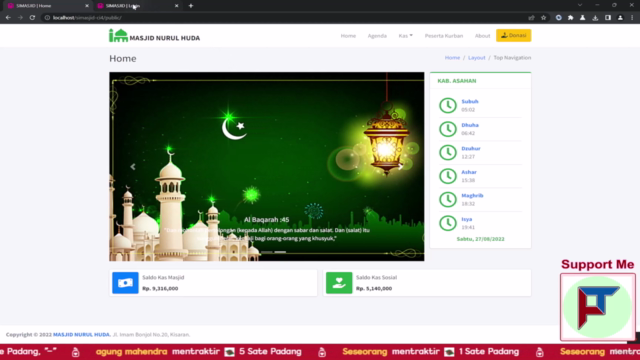
Task: Click the Al Baqarah :45 carousel slide image
Action: (x=267, y=167)
